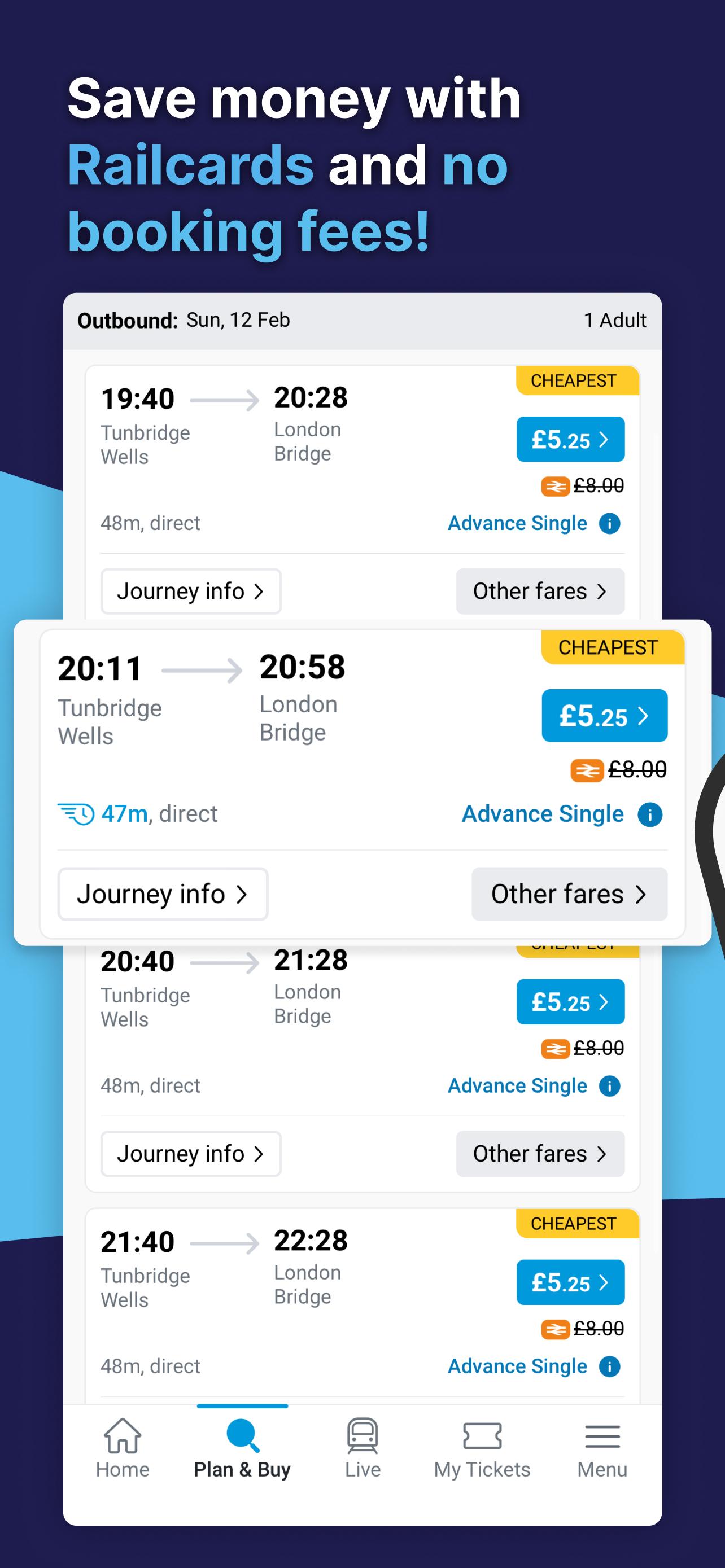Expand Other fares for the 20:11 train
Image resolution: width=725 pixels, height=1568 pixels.
tap(569, 894)
